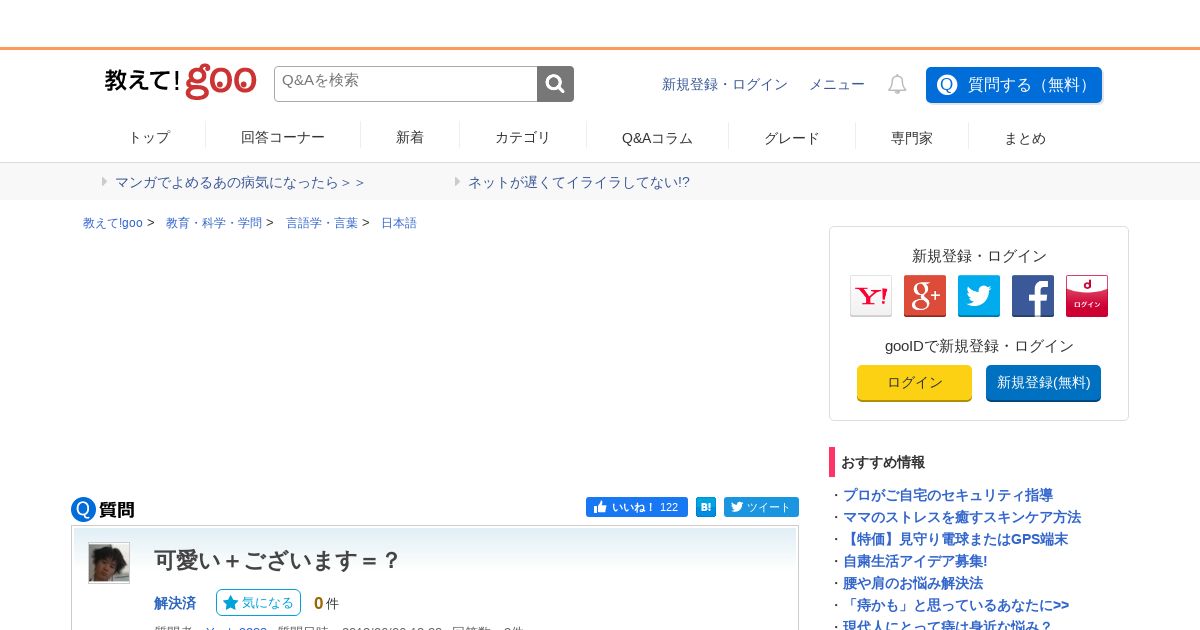This screenshot has width=1200, height=630.
Task: Click the Facebook いいね! button
Action: pyautogui.click(x=637, y=507)
